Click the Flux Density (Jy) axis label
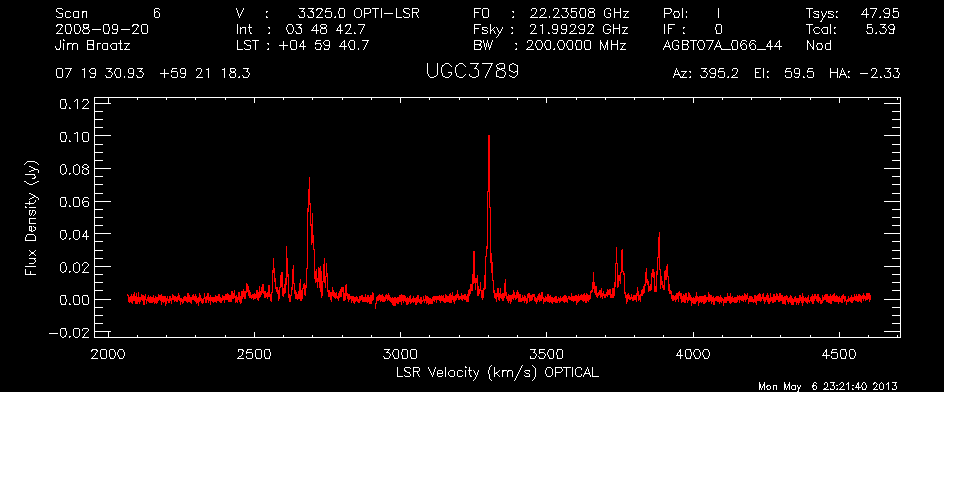 click(31, 218)
